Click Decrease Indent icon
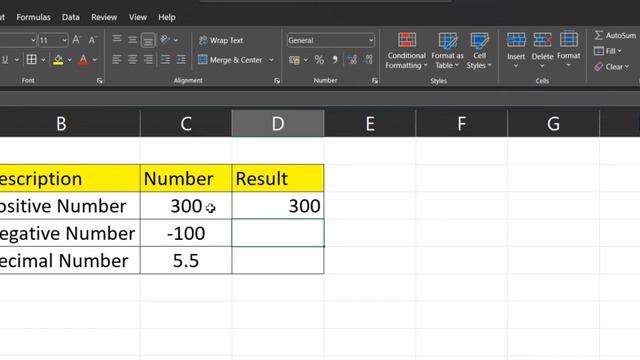 tap(165, 60)
